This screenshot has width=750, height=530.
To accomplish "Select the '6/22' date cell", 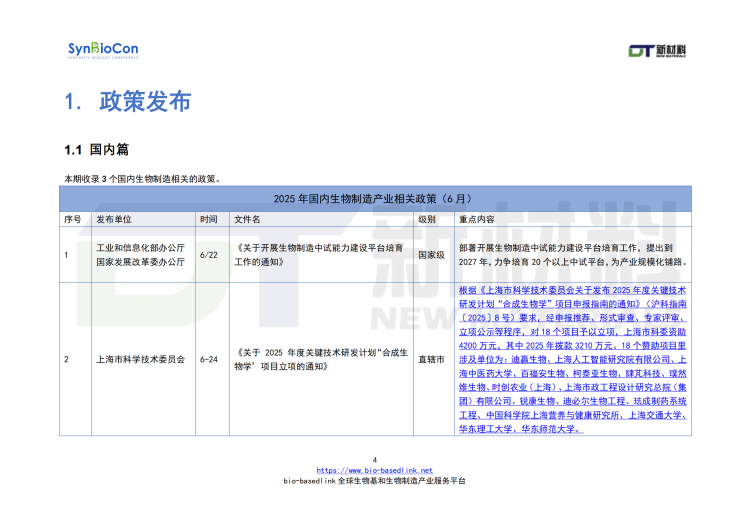I will pos(208,255).
